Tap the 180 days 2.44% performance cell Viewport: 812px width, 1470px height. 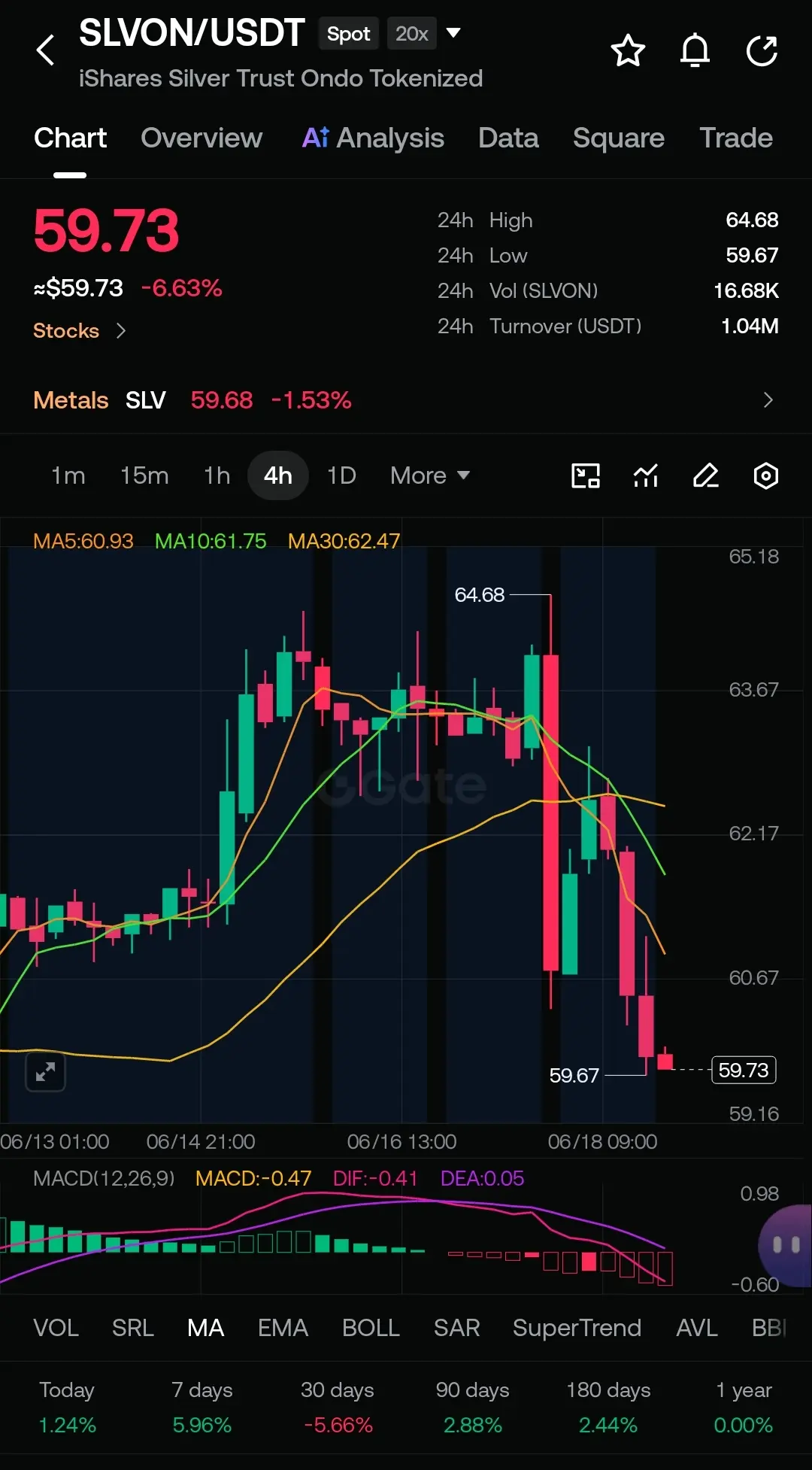point(608,1407)
